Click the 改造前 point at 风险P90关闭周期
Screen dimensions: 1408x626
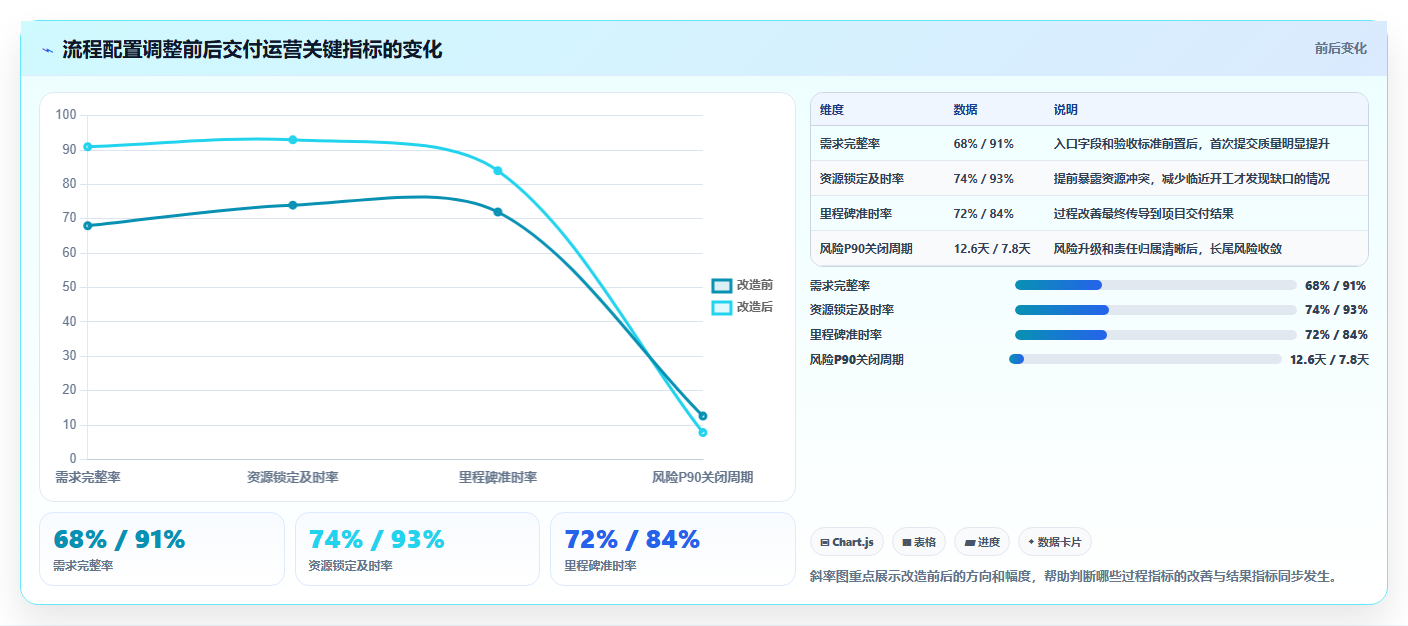pos(703,416)
